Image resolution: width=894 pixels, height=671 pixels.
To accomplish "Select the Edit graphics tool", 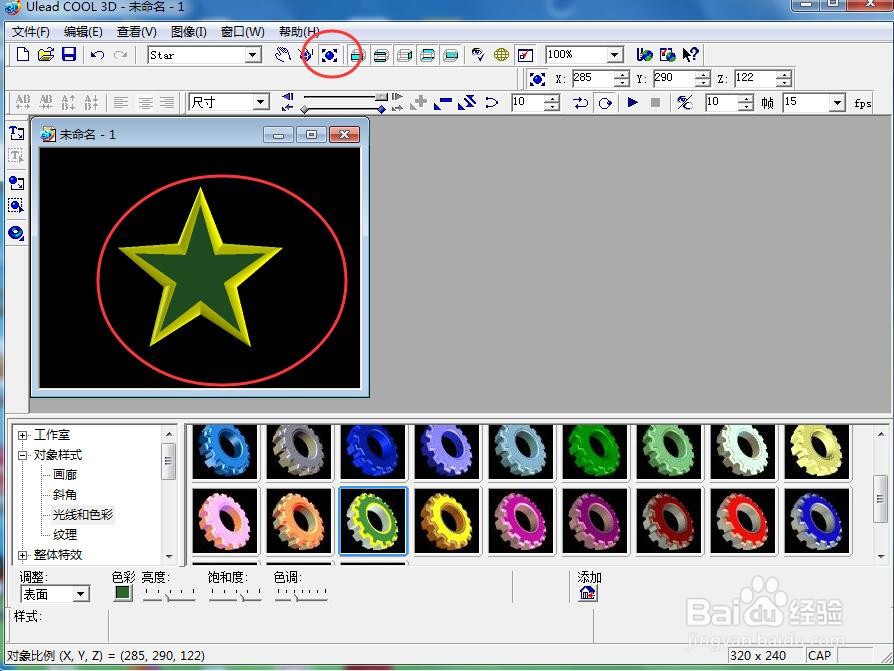I will click(17, 205).
